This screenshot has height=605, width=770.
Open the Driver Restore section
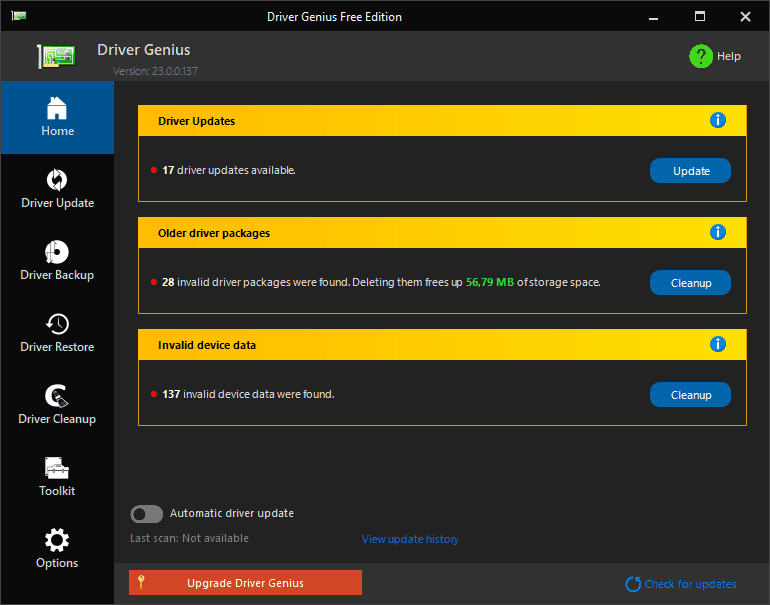coord(57,334)
